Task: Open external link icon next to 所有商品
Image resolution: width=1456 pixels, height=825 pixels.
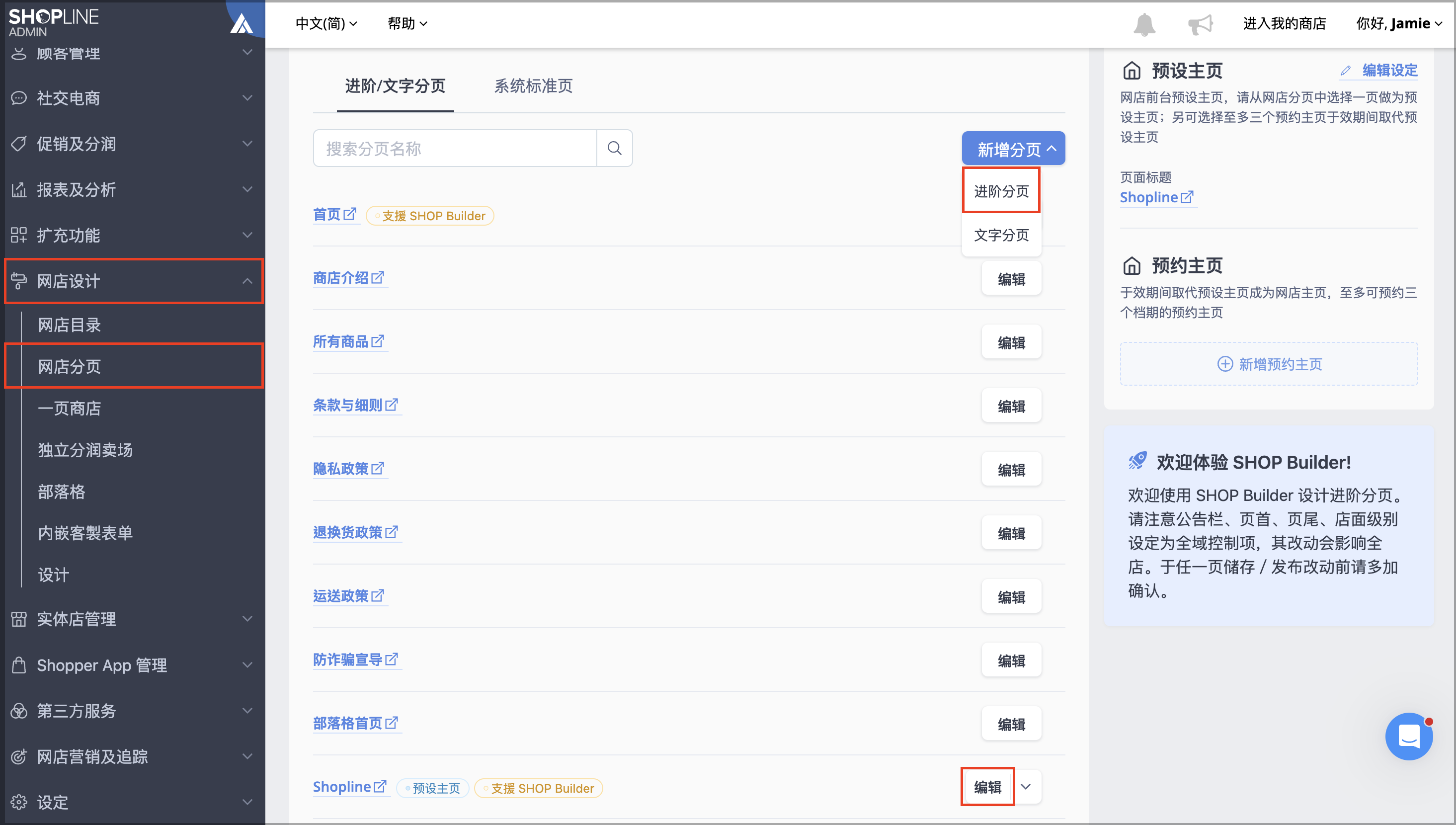Action: [x=378, y=341]
